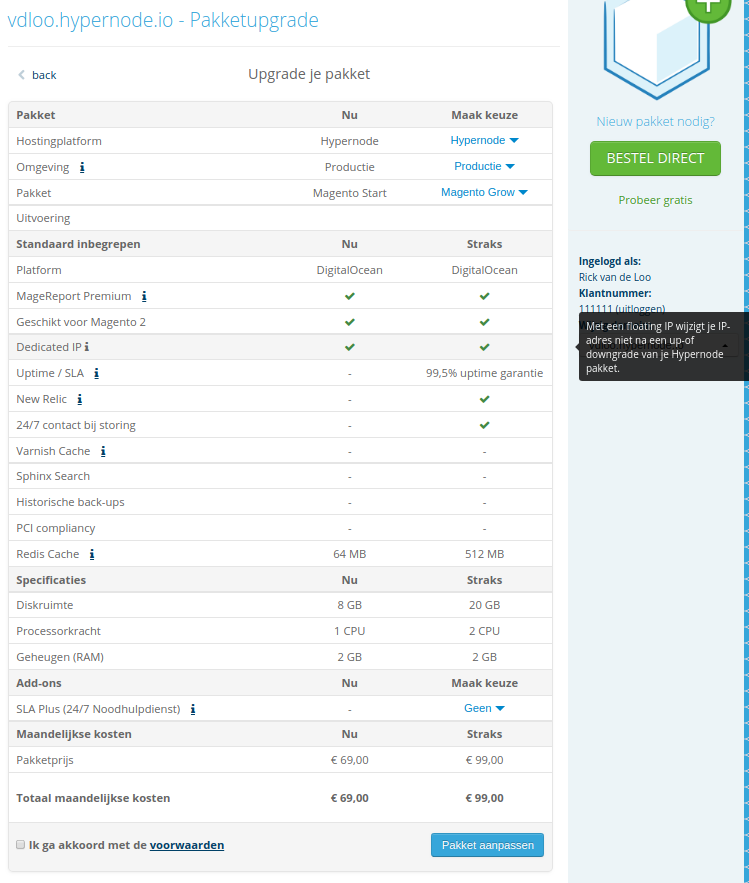Click the 1 CPU Processorkracht value

coord(350,631)
